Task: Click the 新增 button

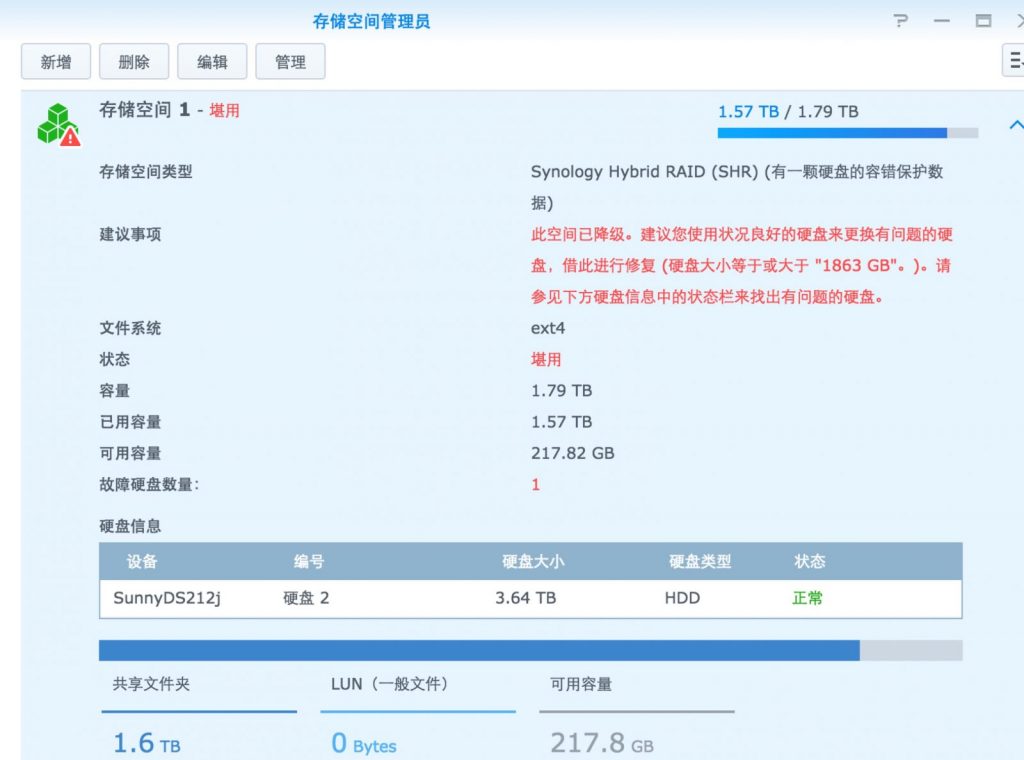Action: click(x=56, y=61)
